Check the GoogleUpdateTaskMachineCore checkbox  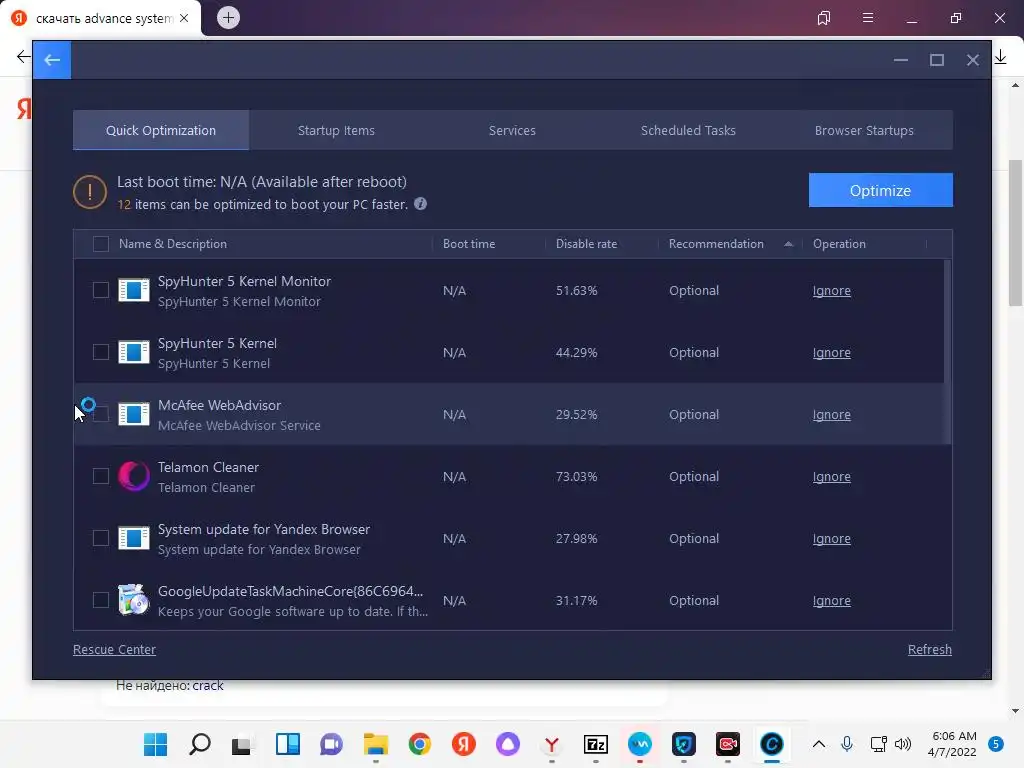pyautogui.click(x=101, y=600)
